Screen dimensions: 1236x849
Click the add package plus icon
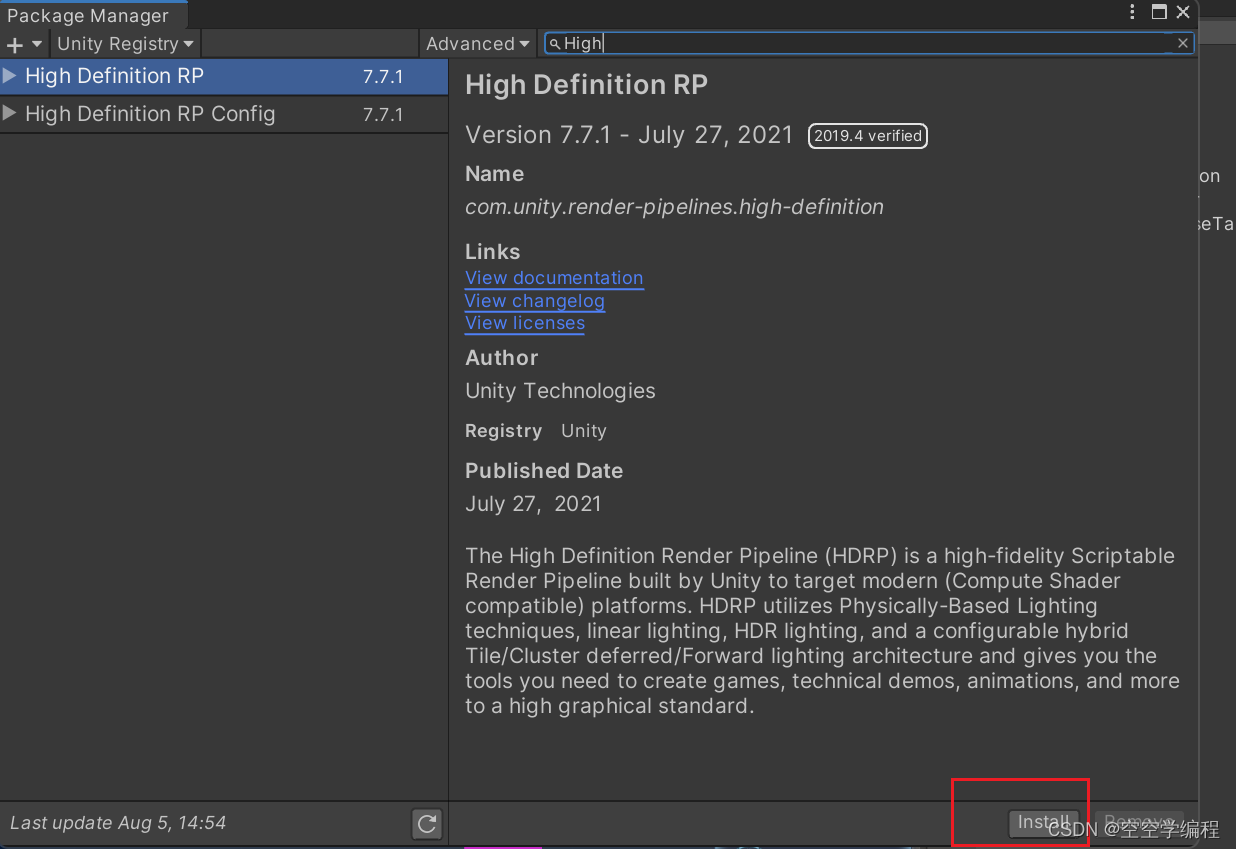click(14, 43)
